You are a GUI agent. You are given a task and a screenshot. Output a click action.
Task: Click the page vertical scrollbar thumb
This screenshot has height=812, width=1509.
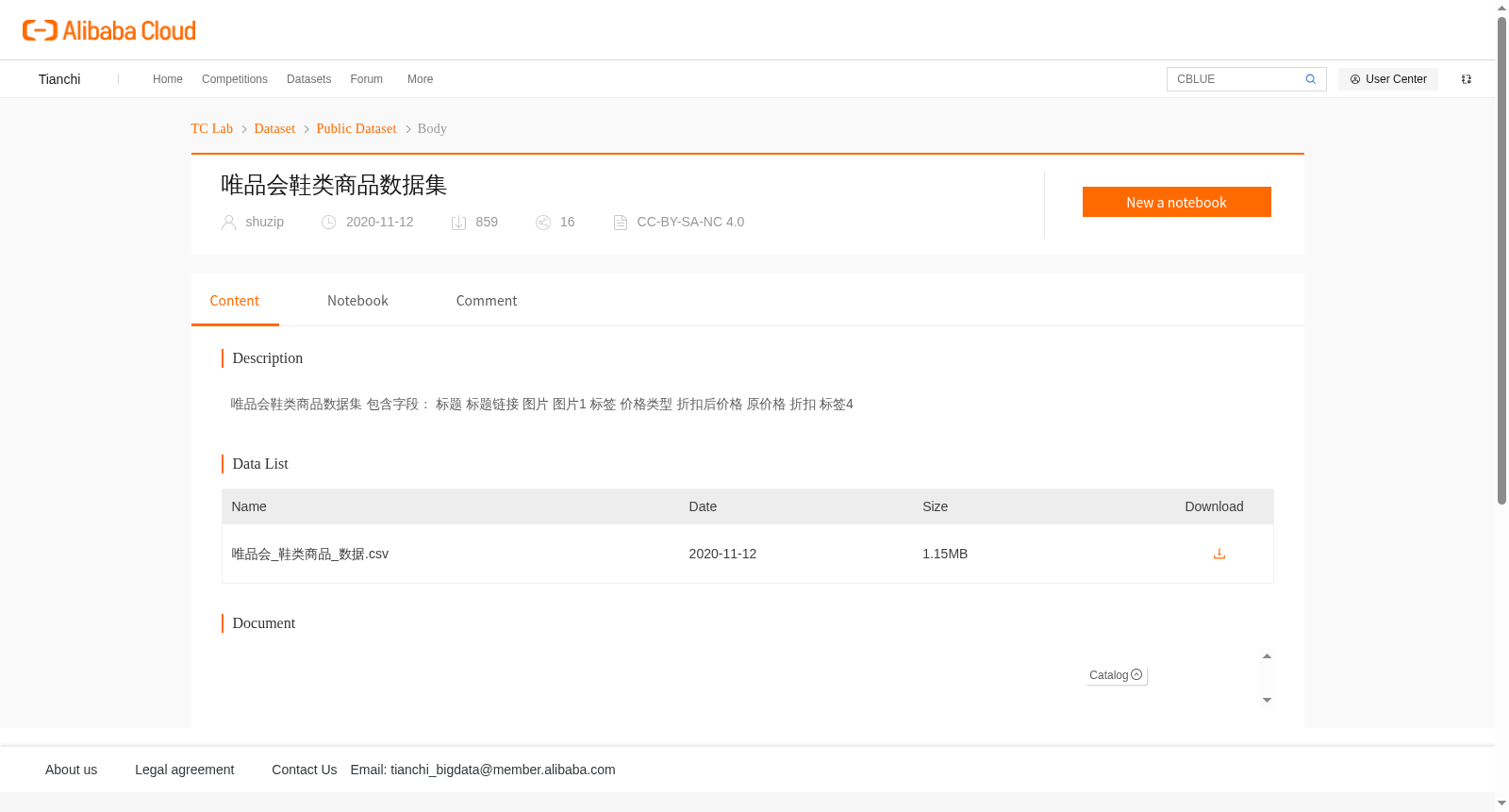click(1501, 259)
